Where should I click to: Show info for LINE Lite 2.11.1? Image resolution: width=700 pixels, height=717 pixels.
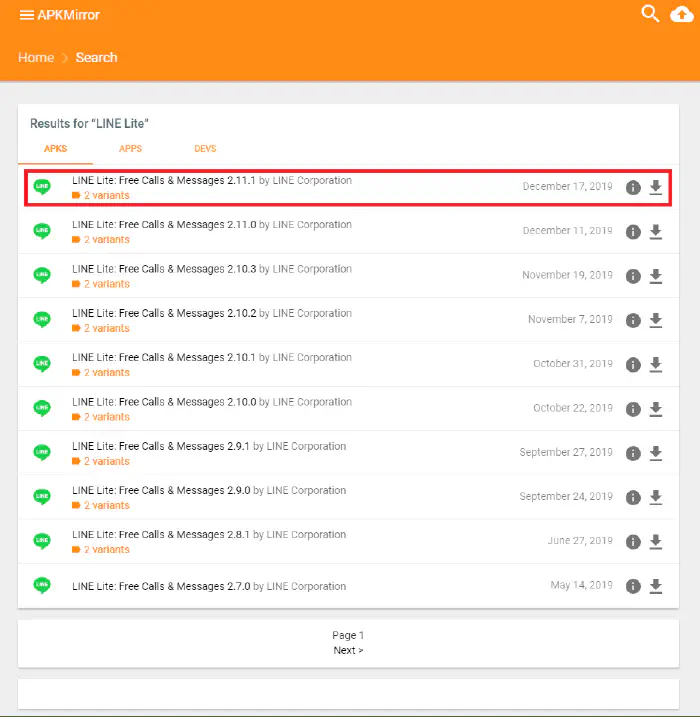pos(633,187)
